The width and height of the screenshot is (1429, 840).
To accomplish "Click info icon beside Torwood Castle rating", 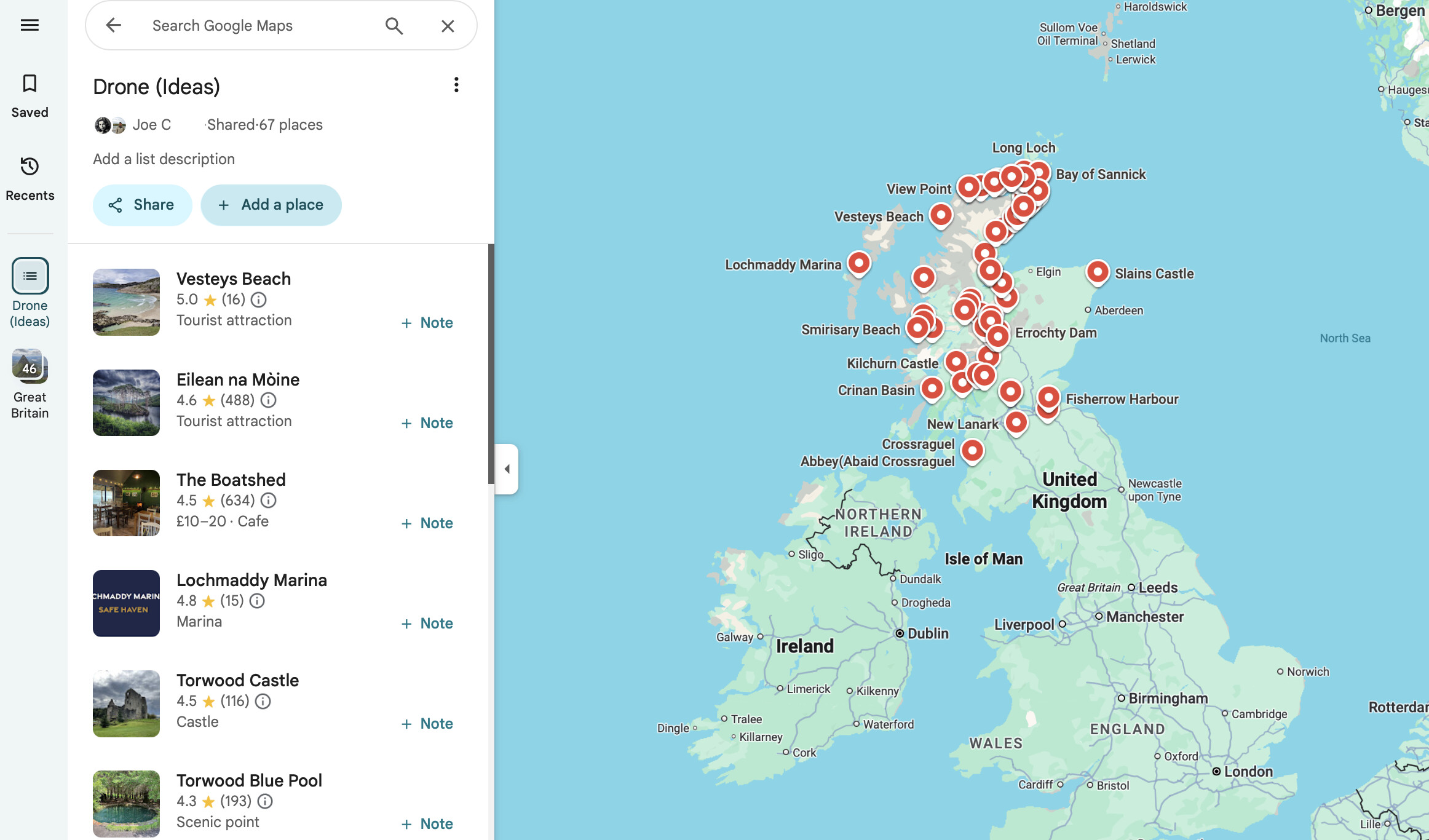I will click(x=263, y=701).
